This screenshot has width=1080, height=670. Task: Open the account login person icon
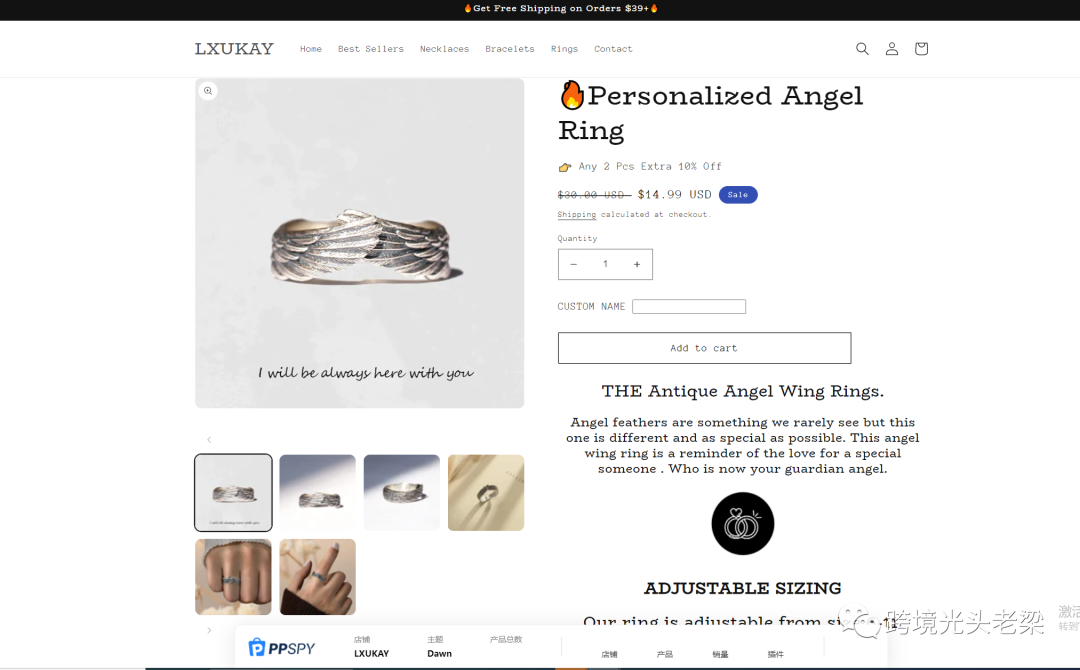click(891, 49)
